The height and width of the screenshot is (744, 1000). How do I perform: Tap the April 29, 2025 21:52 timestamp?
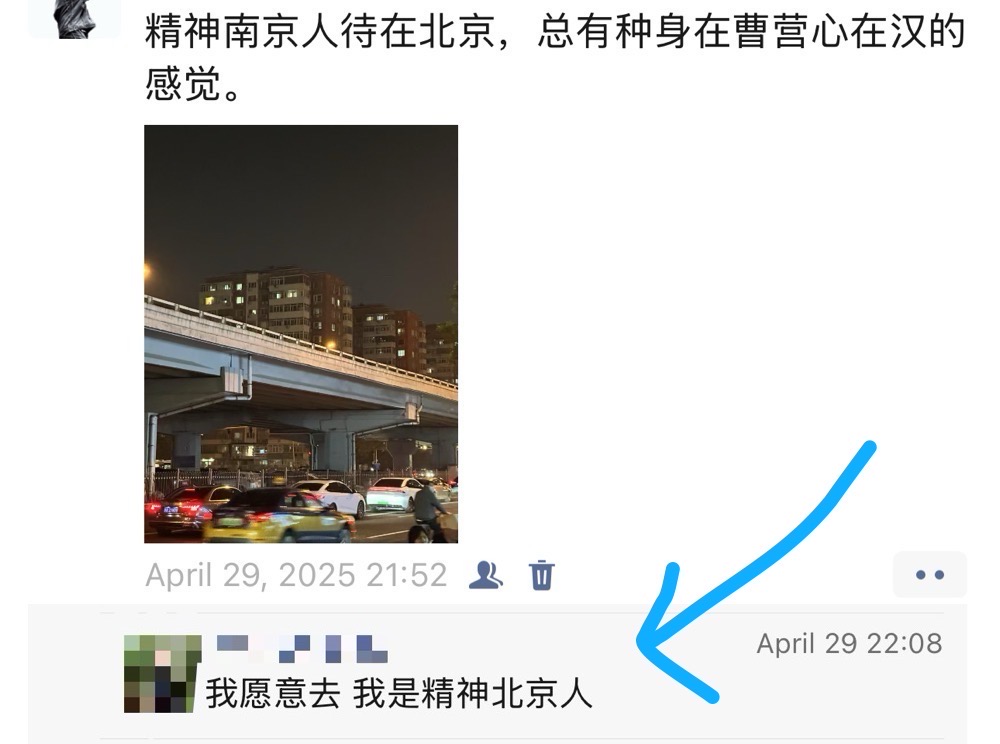296,575
